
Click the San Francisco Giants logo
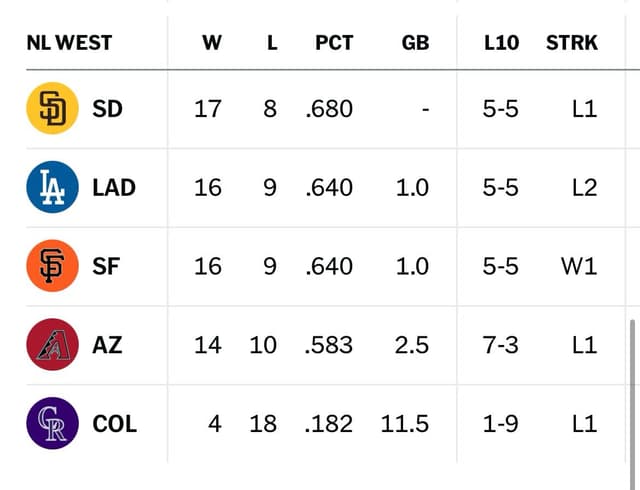point(52,266)
